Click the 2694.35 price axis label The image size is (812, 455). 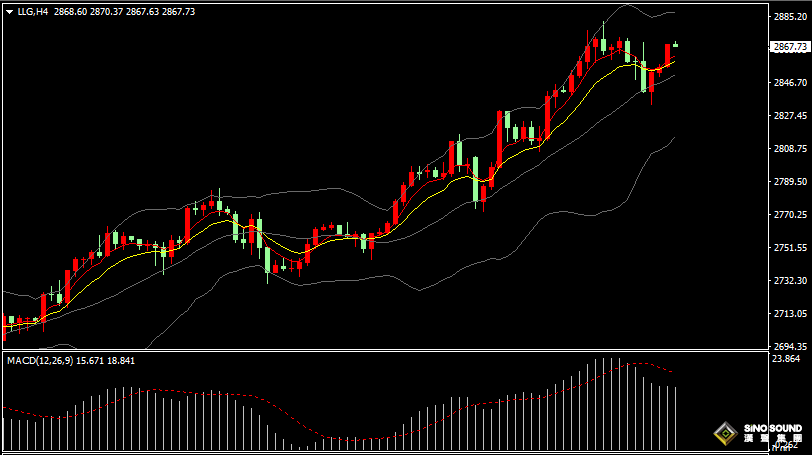click(x=790, y=346)
